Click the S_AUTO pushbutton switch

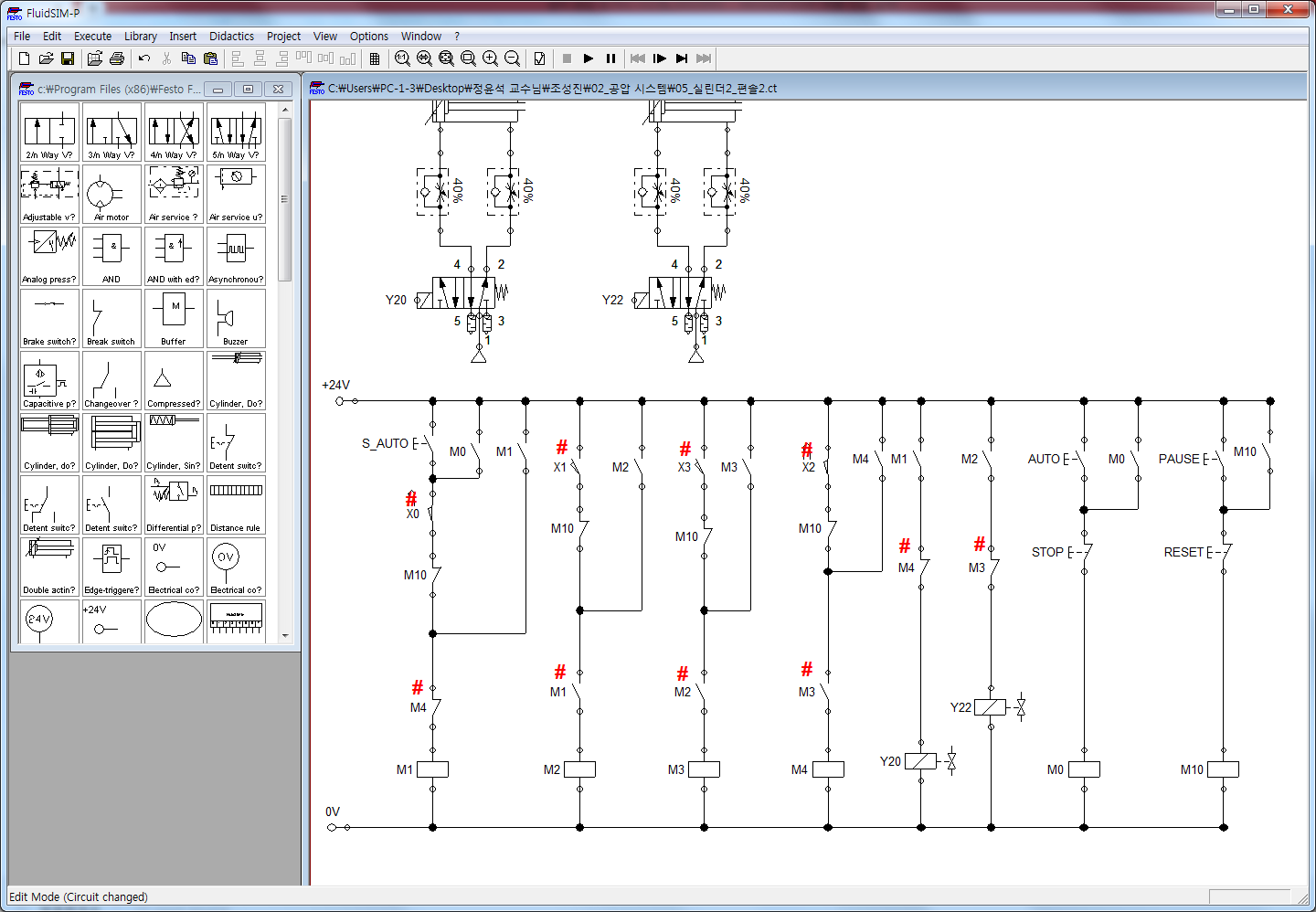(x=425, y=445)
